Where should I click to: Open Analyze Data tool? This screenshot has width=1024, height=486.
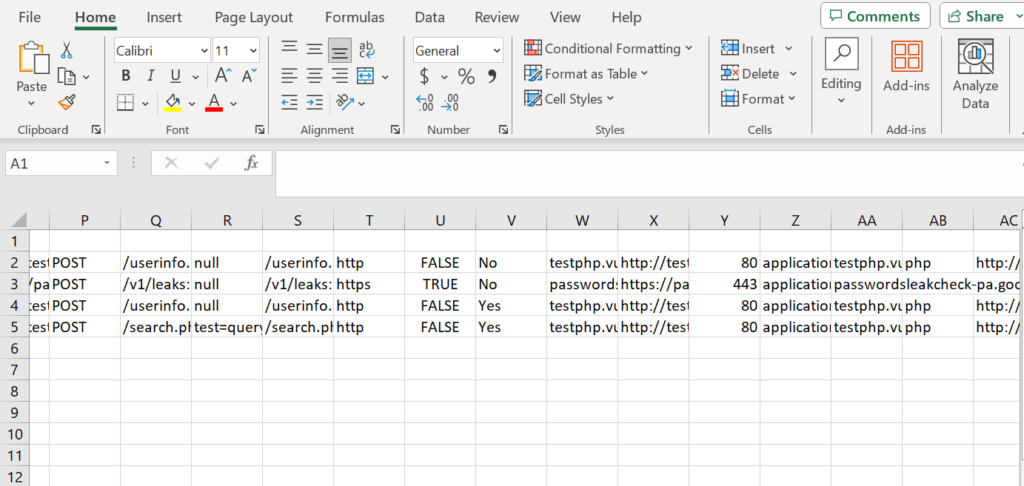point(975,74)
